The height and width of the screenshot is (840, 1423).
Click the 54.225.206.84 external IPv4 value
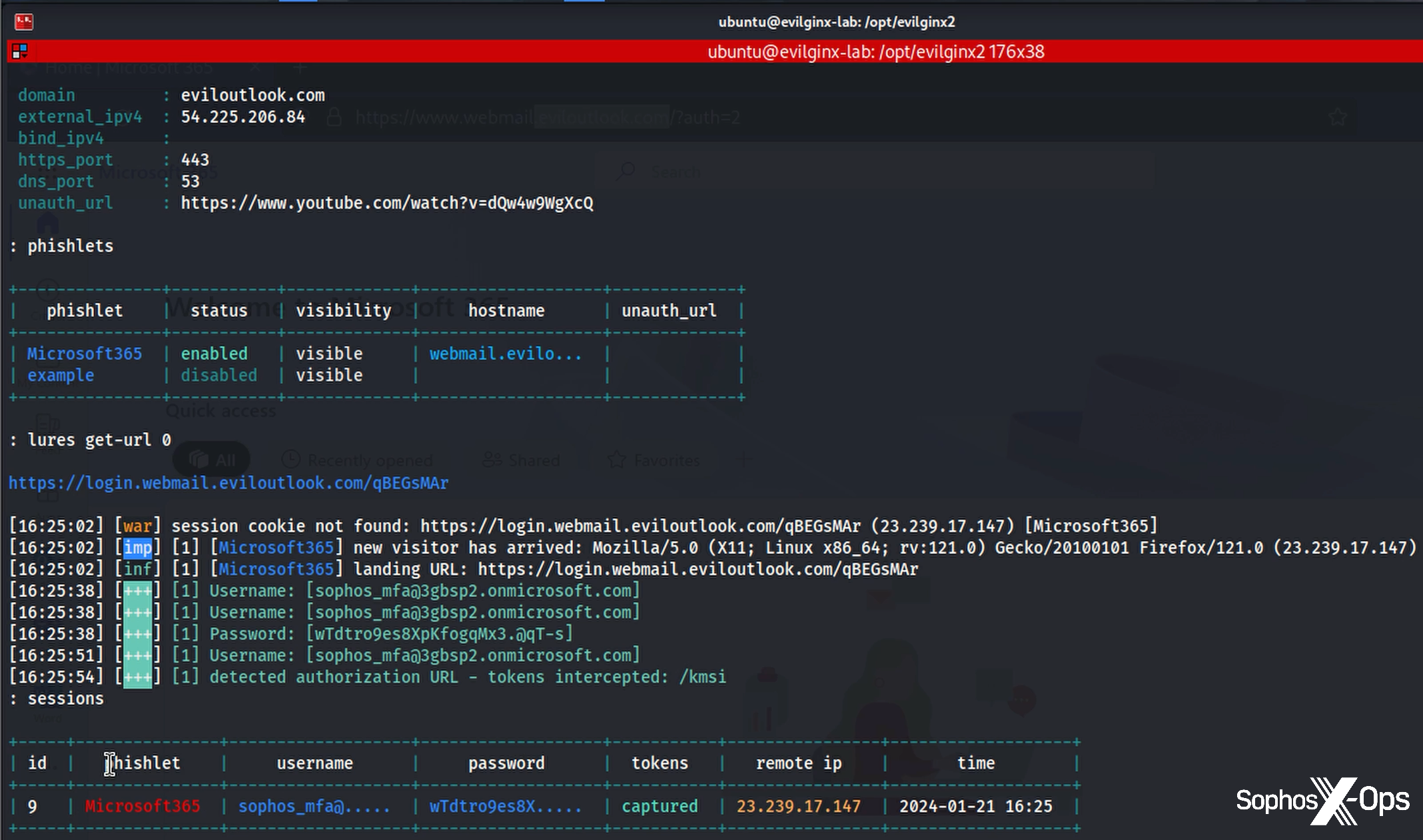[243, 117]
